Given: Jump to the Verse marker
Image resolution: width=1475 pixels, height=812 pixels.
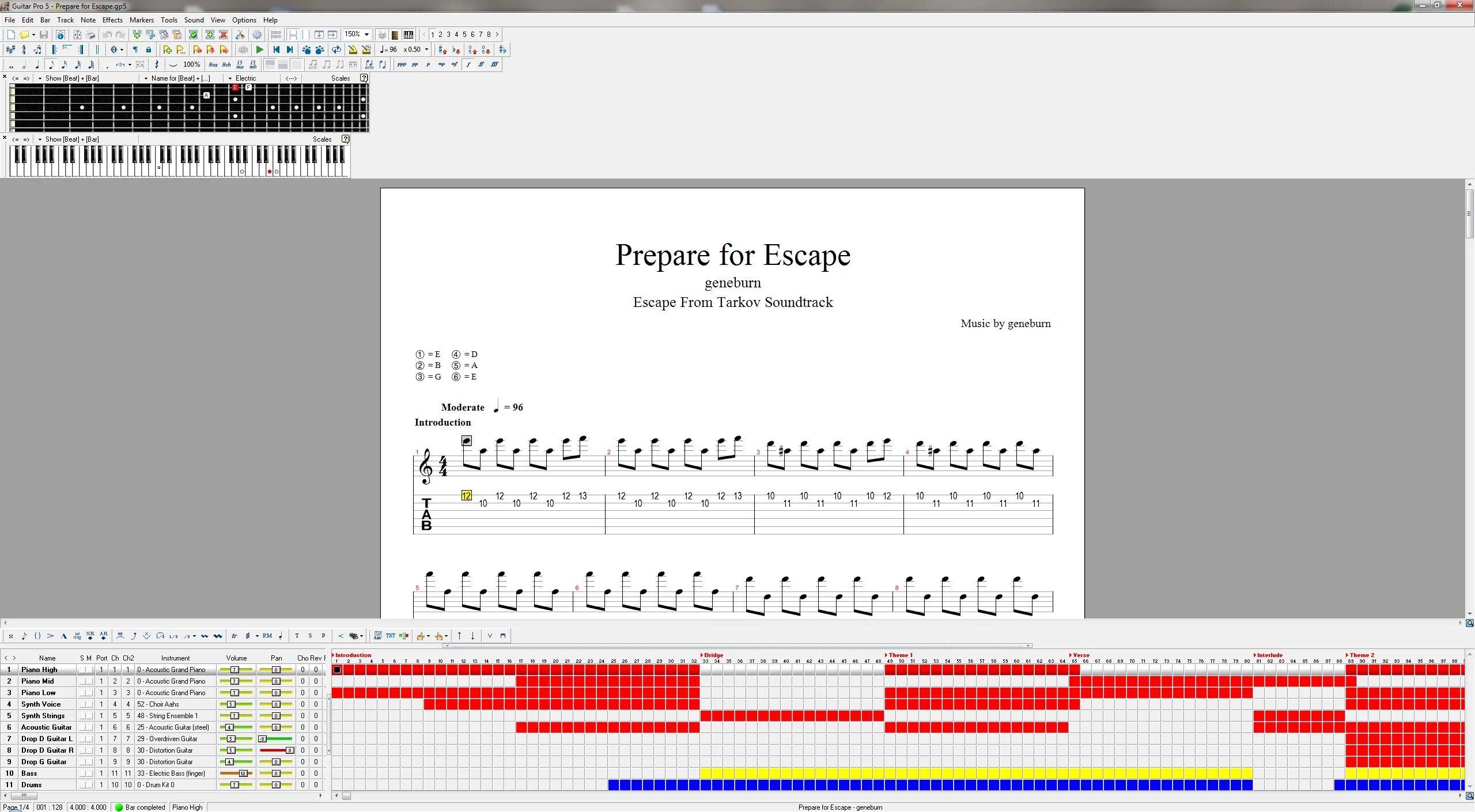Looking at the screenshot, I should (x=1080, y=655).
